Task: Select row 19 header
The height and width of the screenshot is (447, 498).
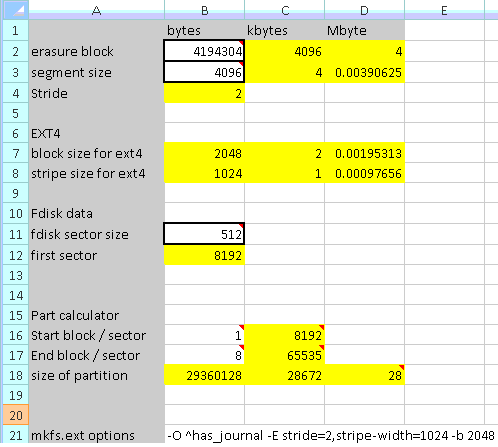Action: pos(15,395)
